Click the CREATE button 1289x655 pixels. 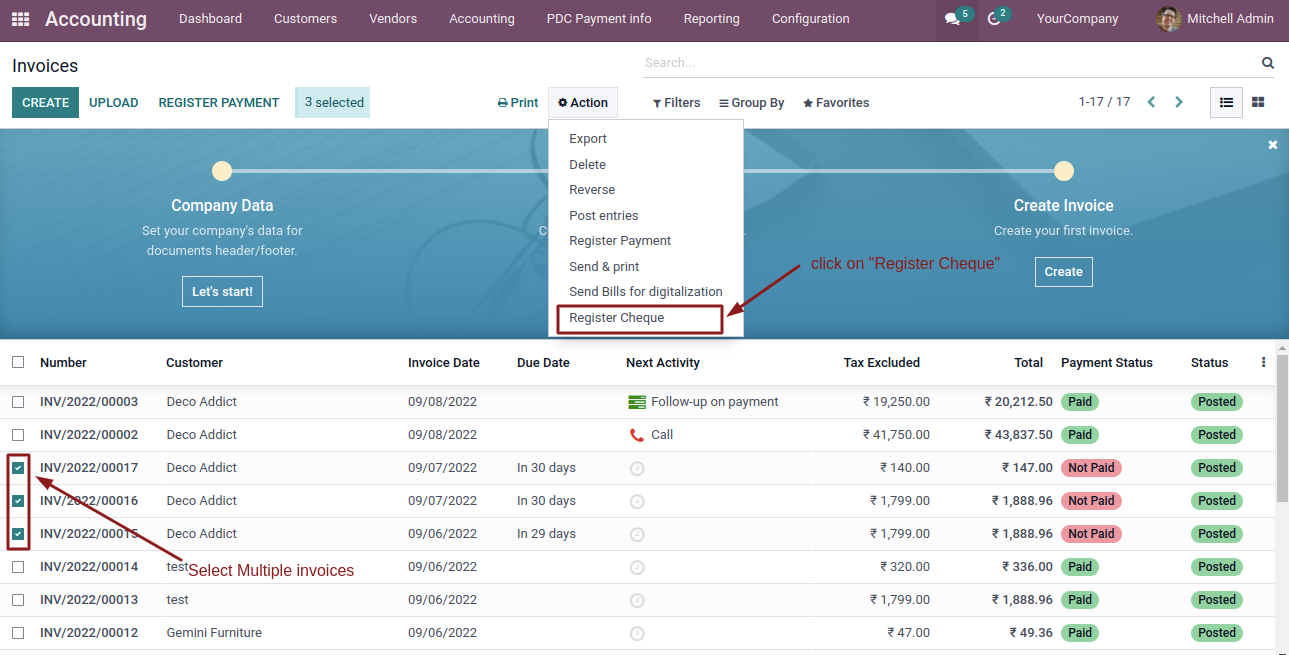(45, 103)
